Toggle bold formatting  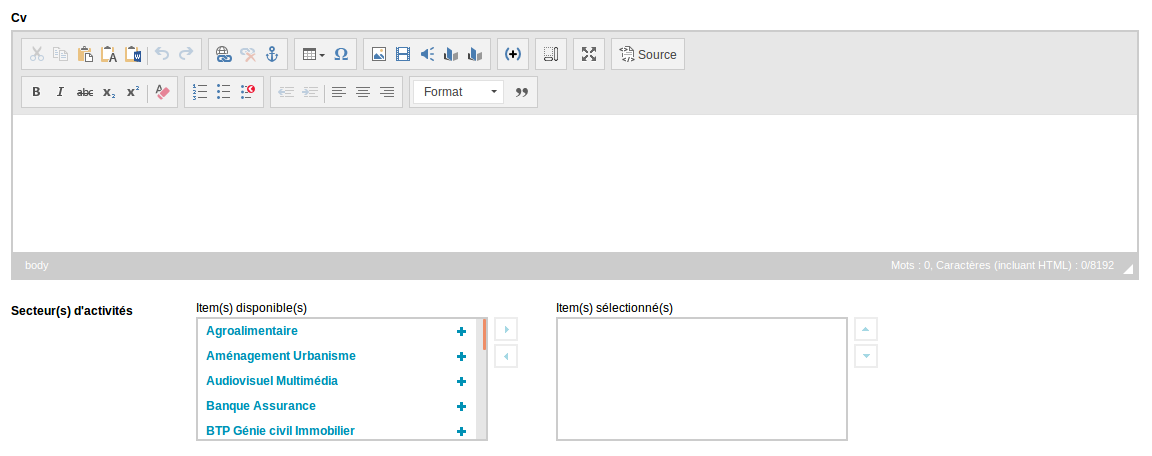pyautogui.click(x=36, y=93)
